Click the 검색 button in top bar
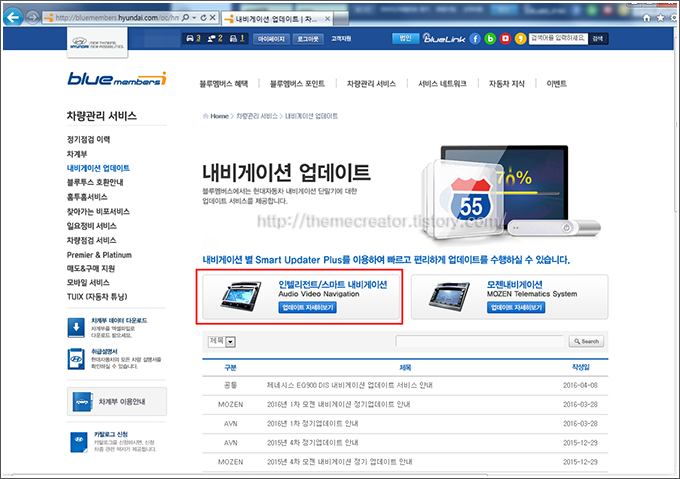This screenshot has width=680, height=479. pos(598,39)
